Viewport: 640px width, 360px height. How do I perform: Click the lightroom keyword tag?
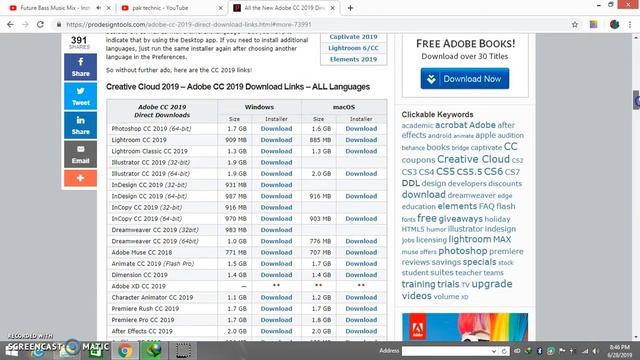[x=469, y=239]
